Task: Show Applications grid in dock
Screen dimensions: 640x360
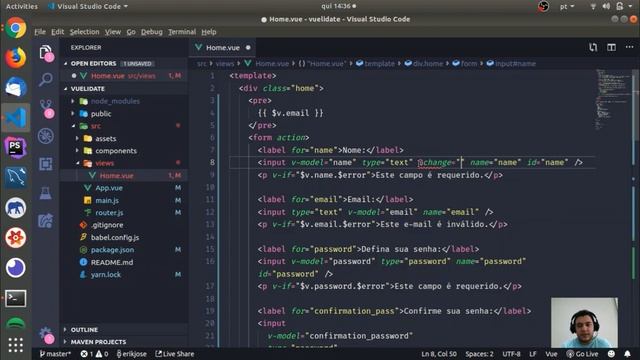Action: pyautogui.click(x=16, y=345)
